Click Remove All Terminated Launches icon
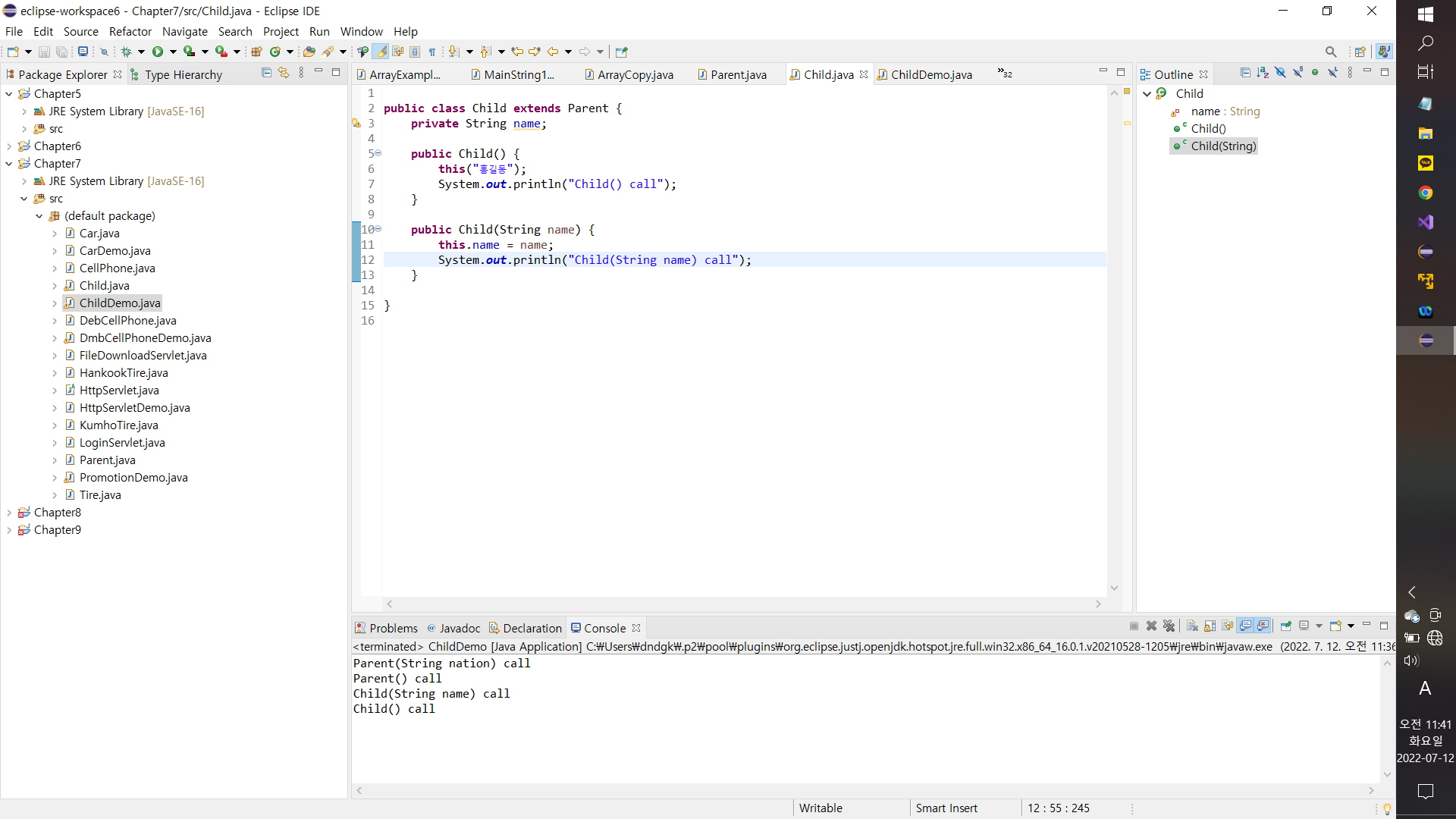 click(1169, 626)
